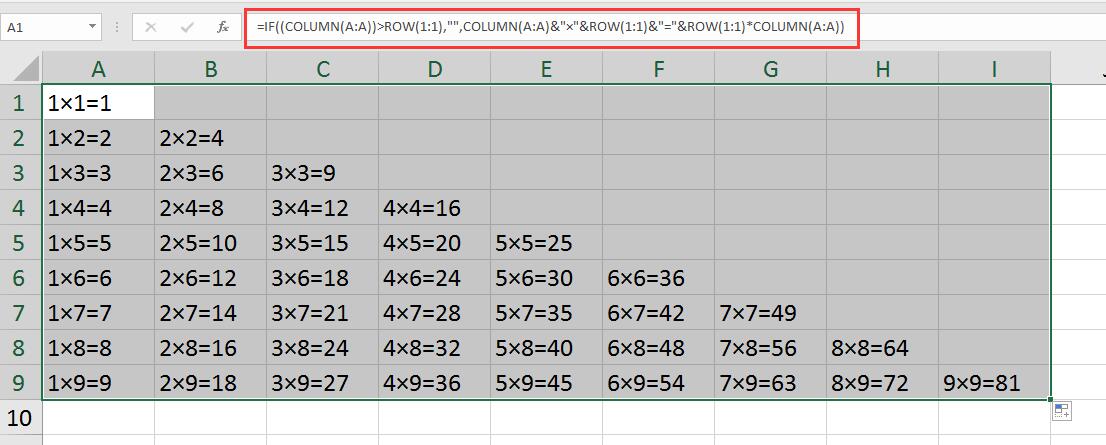Click cell containing 5×8=40

[547, 348]
